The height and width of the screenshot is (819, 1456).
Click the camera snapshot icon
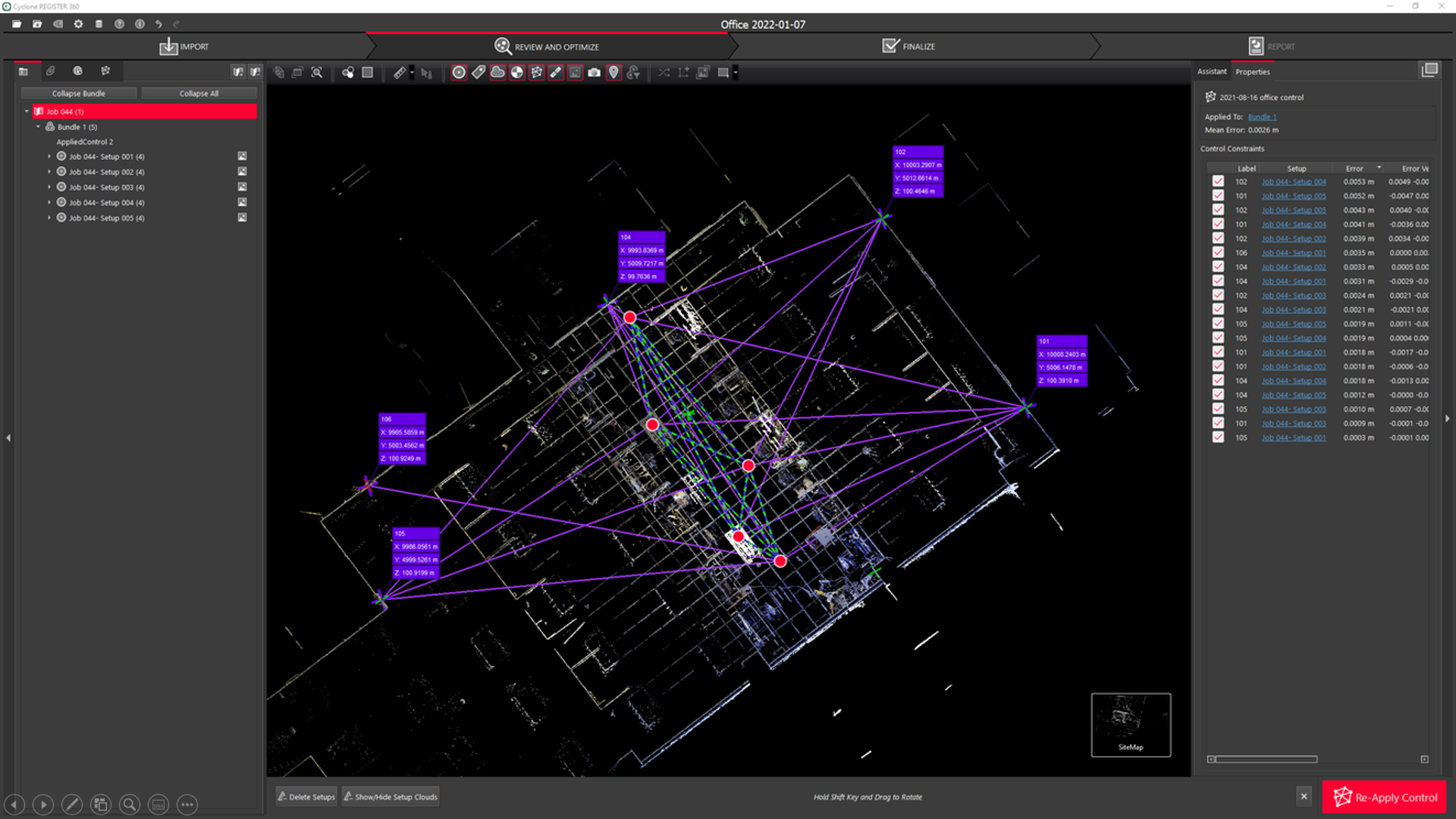(x=595, y=73)
